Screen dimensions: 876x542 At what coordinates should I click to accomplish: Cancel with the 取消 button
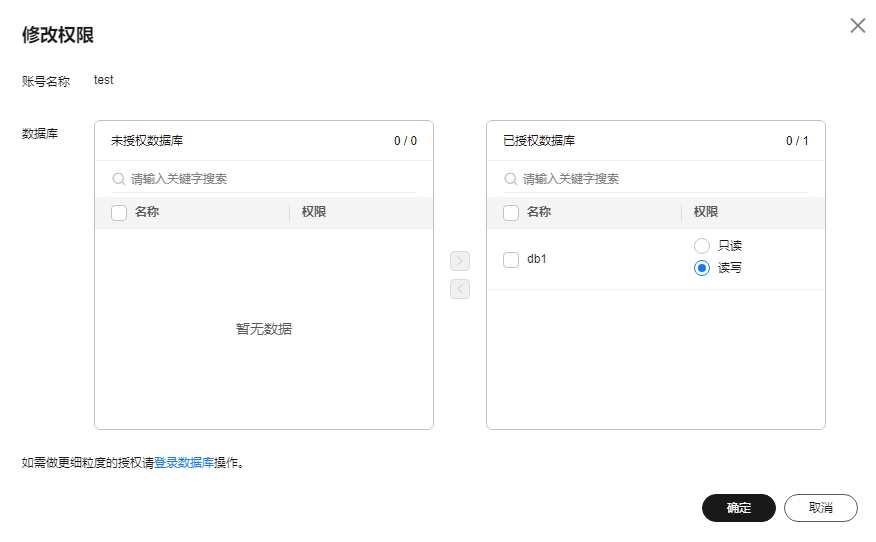coord(821,508)
